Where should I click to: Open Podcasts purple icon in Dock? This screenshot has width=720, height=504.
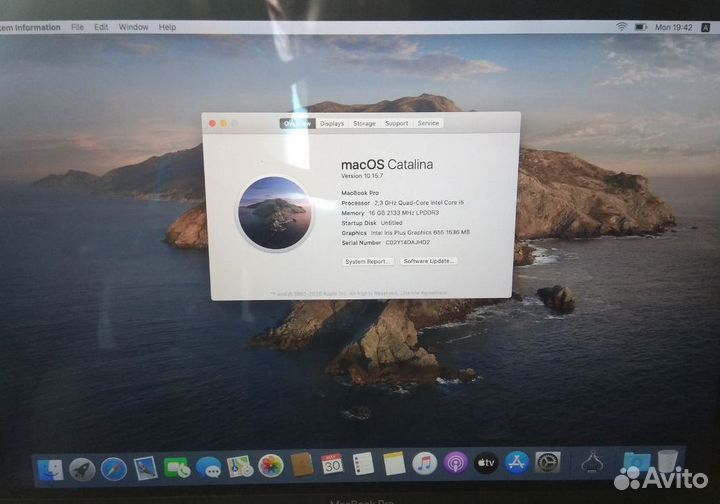456,463
